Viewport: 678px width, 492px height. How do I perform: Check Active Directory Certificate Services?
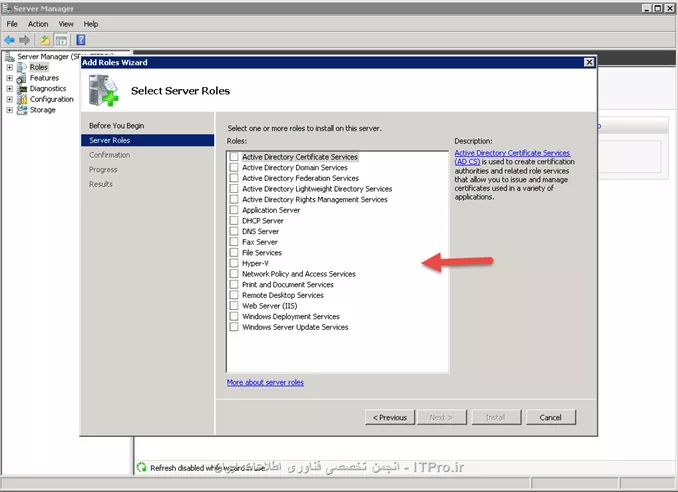pyautogui.click(x=234, y=157)
